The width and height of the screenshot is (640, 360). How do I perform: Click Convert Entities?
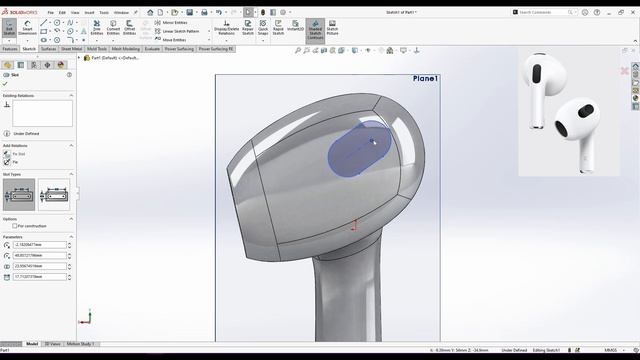(x=113, y=28)
